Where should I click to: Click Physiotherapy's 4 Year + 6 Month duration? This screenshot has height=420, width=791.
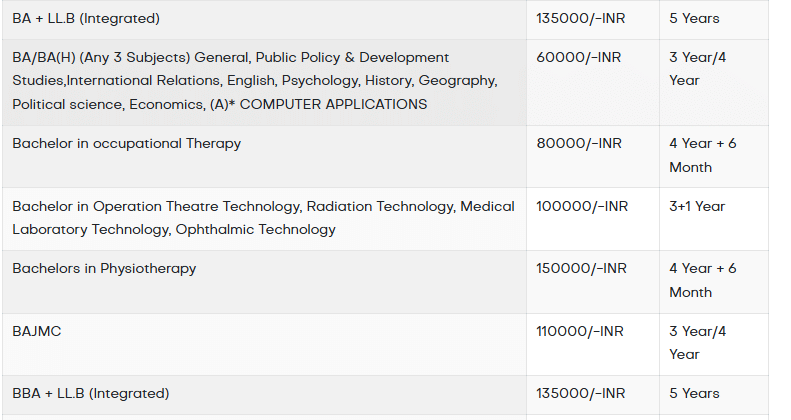703,280
